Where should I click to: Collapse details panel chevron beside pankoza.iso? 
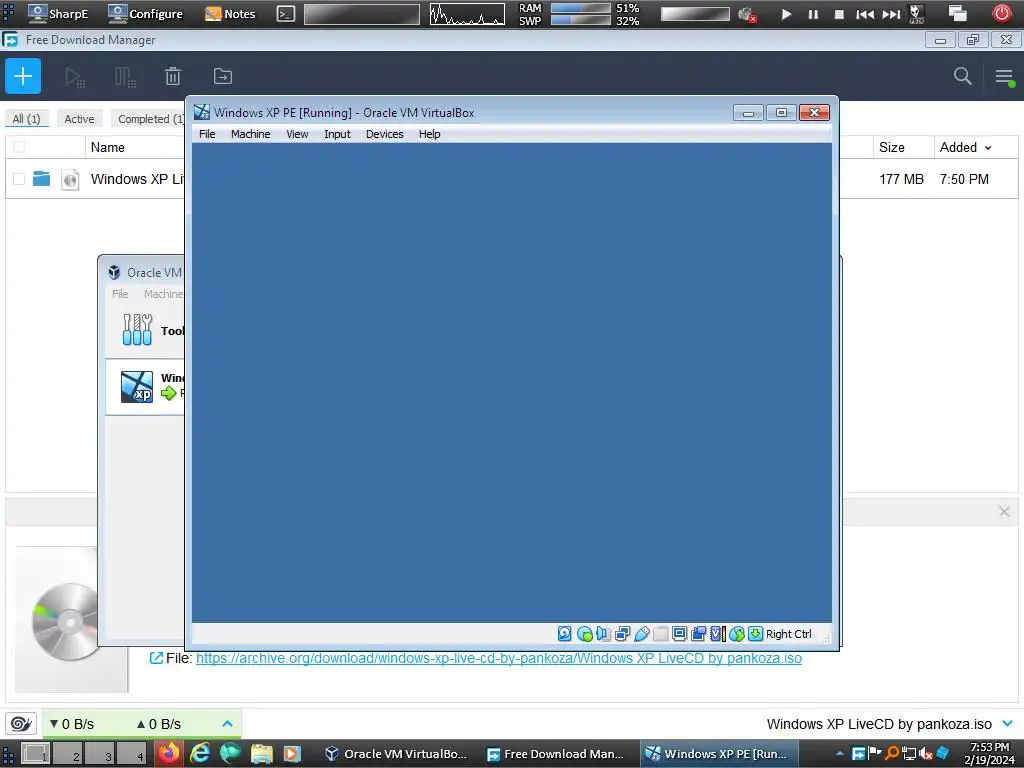pos(1008,724)
